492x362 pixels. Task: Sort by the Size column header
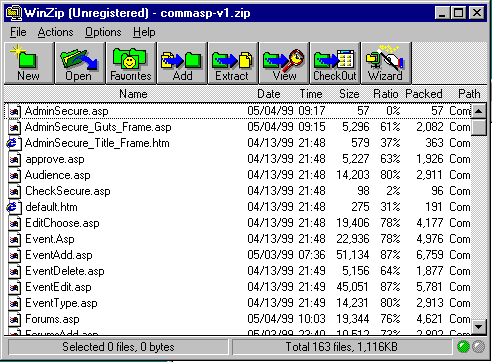coord(349,94)
